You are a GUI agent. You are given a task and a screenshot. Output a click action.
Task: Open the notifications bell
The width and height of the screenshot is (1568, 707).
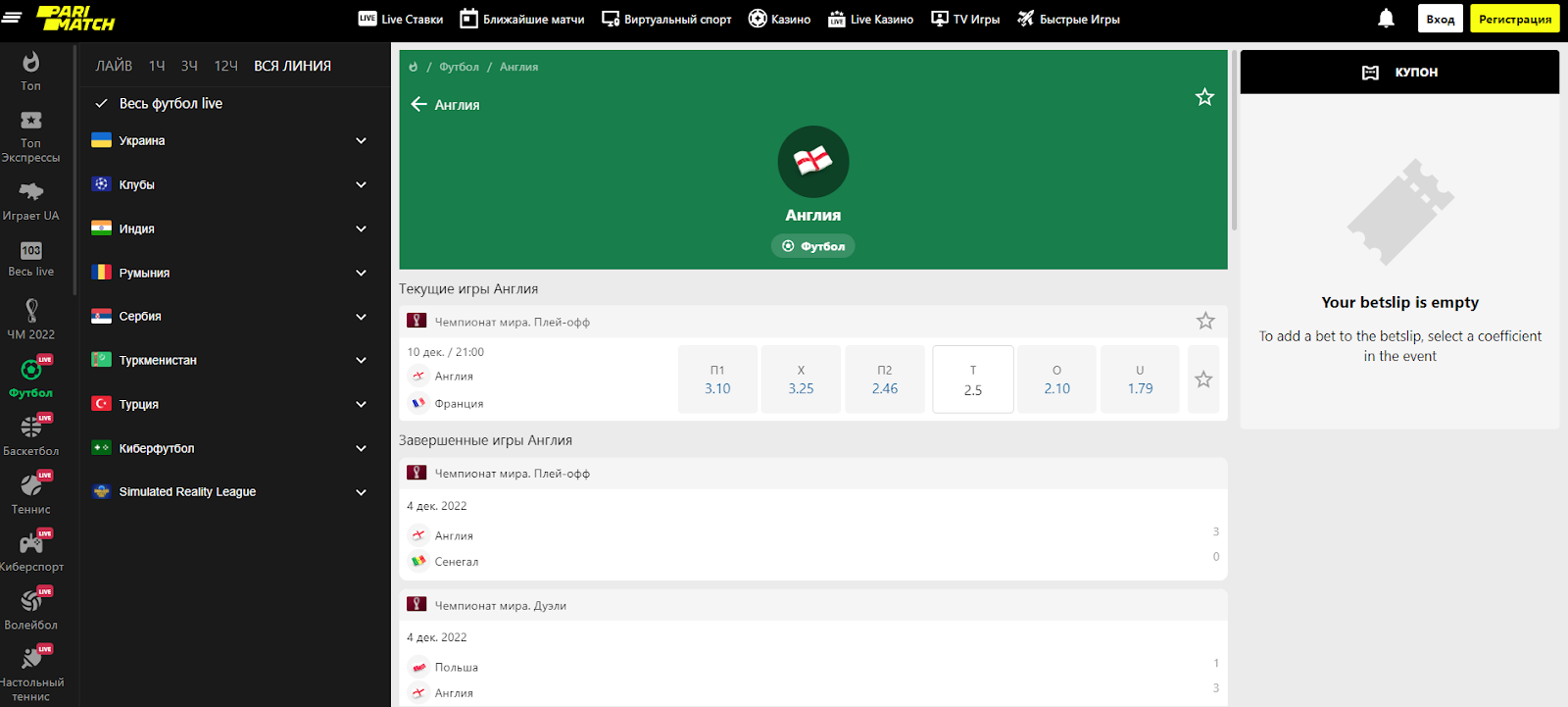coord(1386,19)
